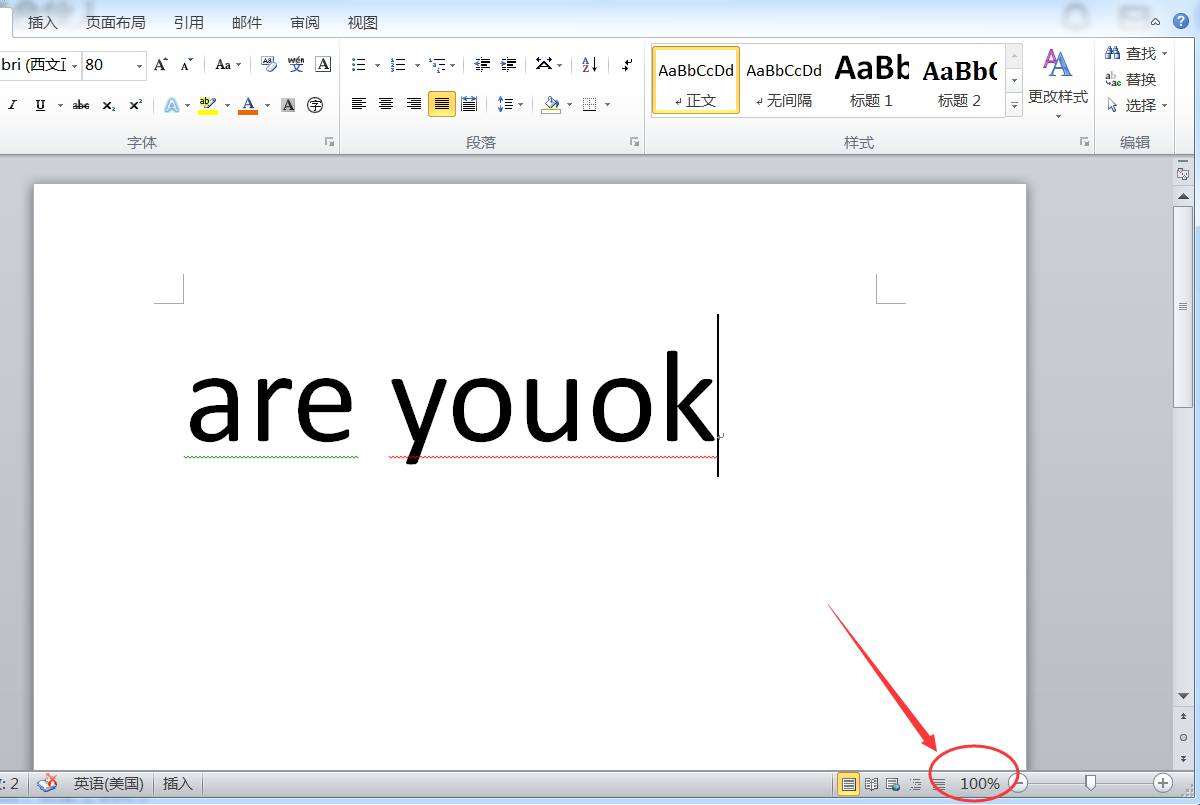Apply the 标题 2 style
The width and height of the screenshot is (1200, 805).
(x=959, y=80)
